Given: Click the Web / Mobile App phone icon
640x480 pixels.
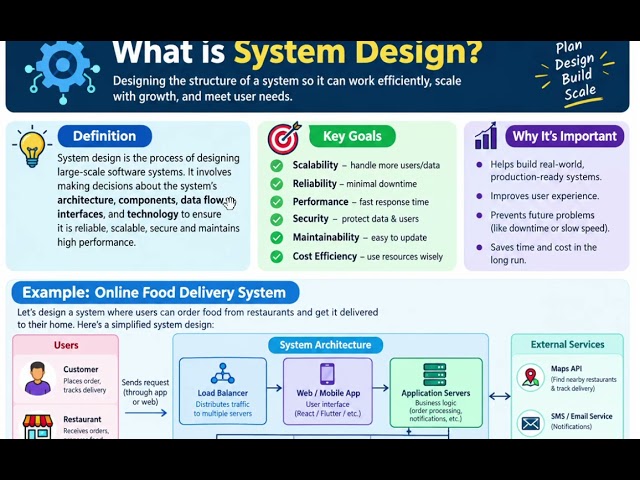Looking at the screenshot, I should pos(327,374).
